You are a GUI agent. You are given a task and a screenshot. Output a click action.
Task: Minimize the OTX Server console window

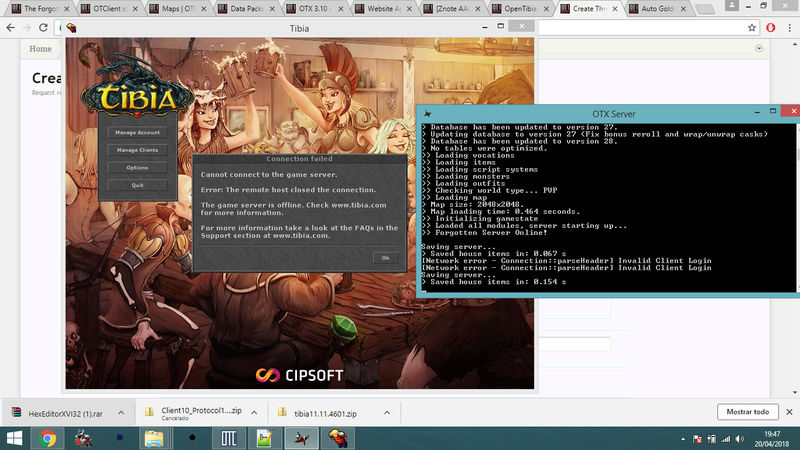point(757,111)
